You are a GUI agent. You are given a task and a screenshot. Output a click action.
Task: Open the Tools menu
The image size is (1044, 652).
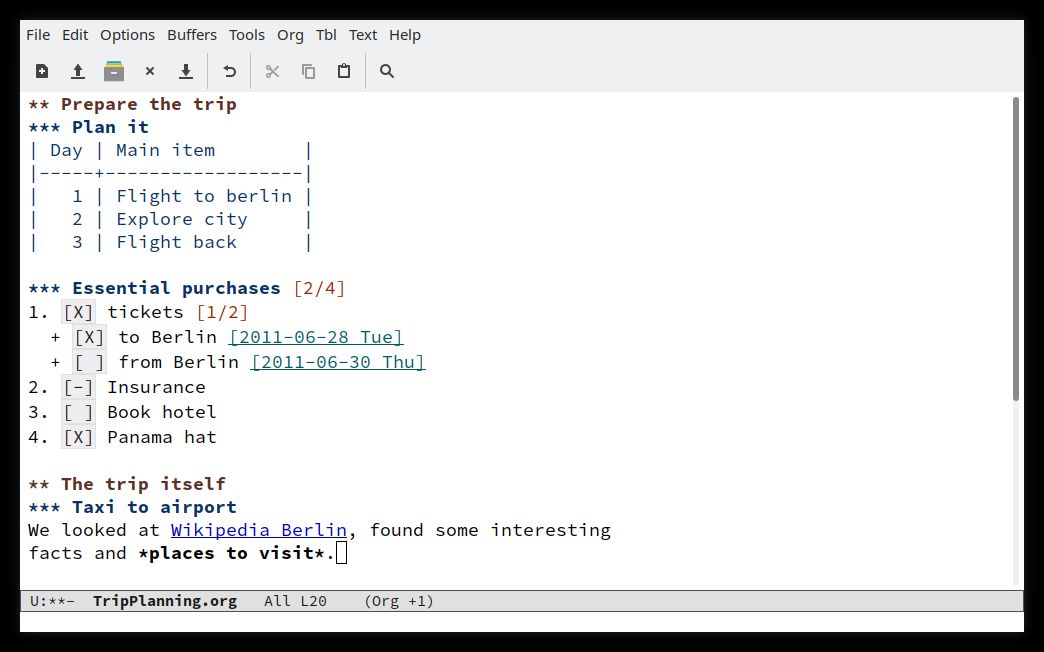(x=247, y=35)
